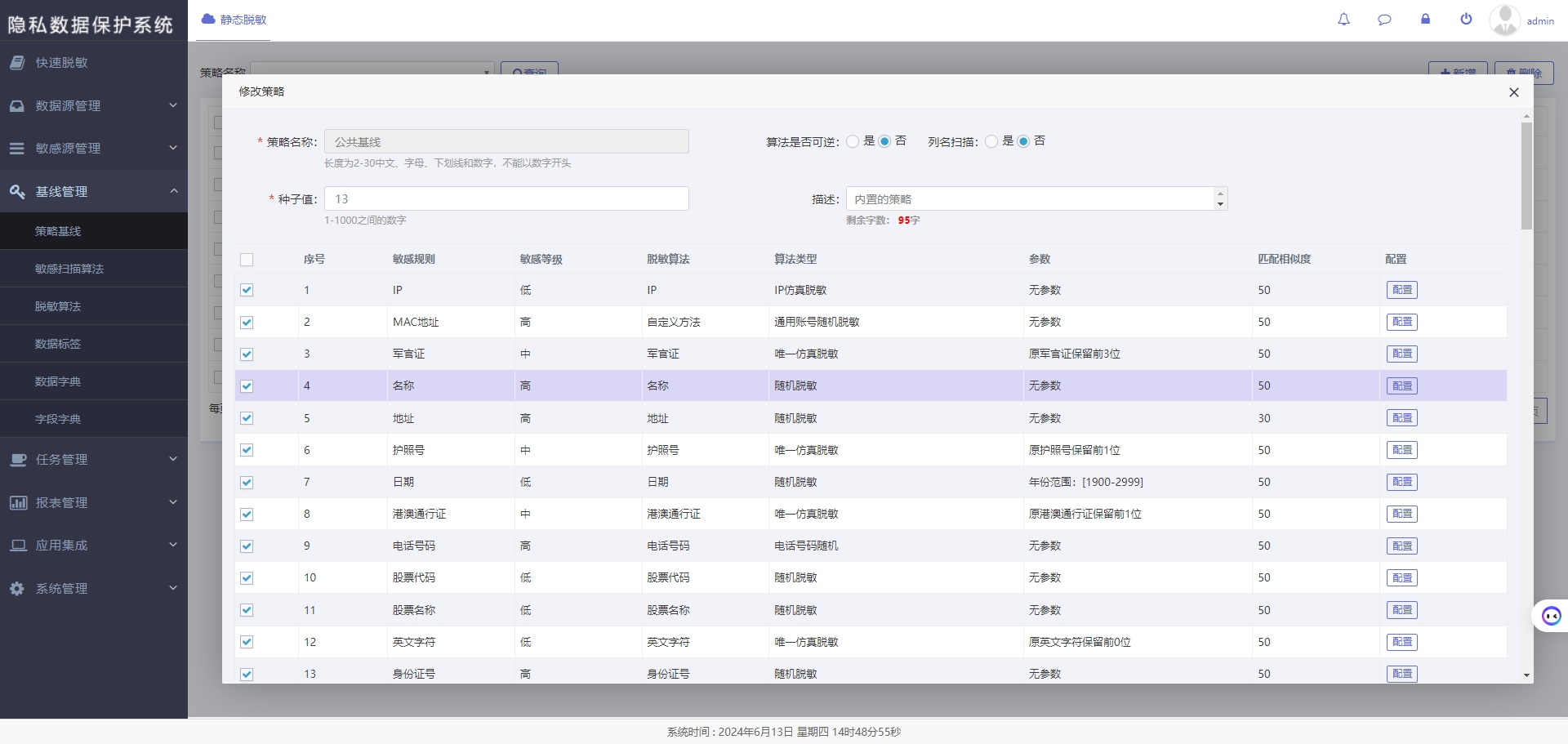Click the power logout icon
Image resolution: width=1568 pixels, height=744 pixels.
tap(1466, 19)
